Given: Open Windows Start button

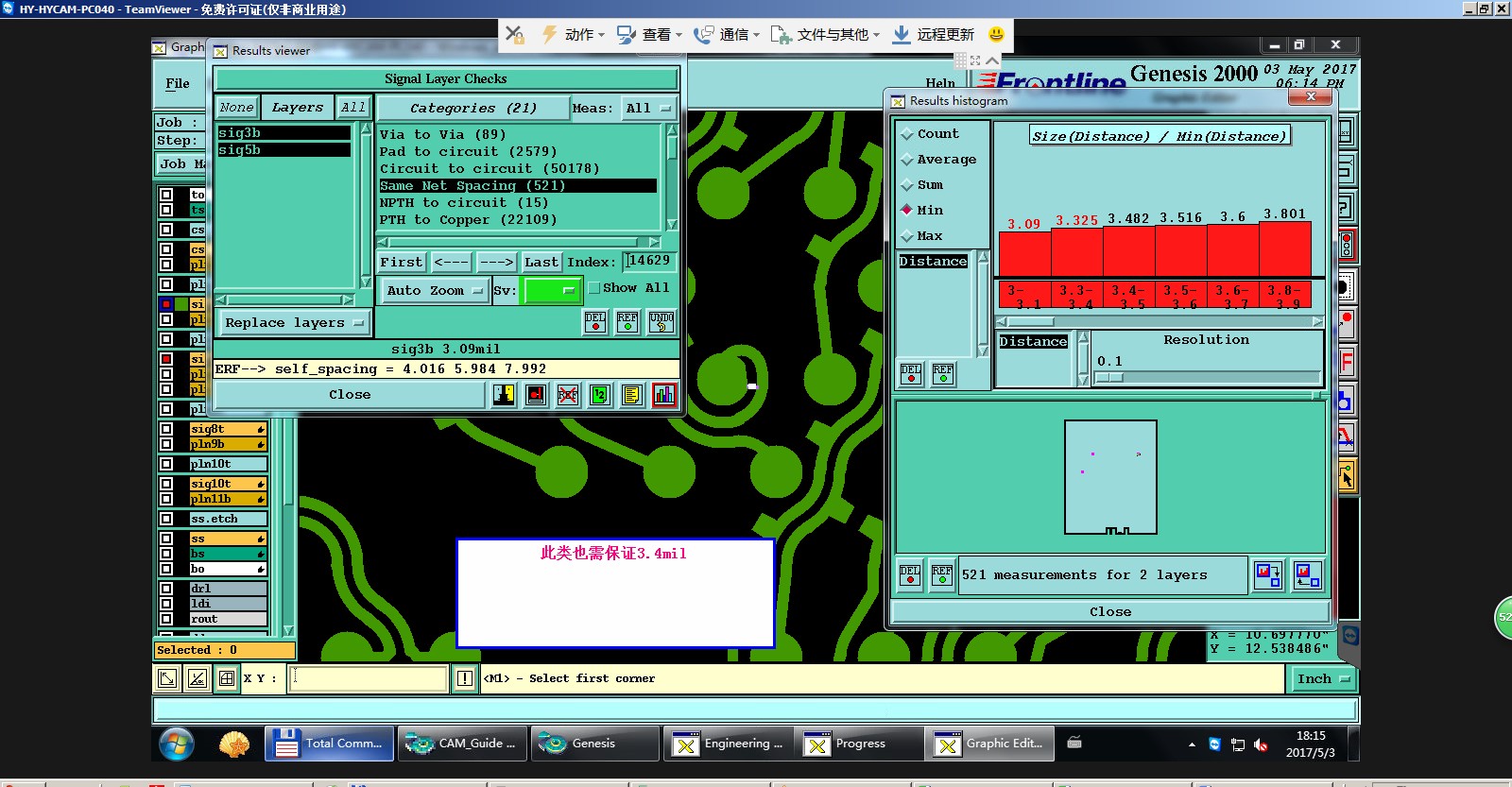Looking at the screenshot, I should click(177, 744).
